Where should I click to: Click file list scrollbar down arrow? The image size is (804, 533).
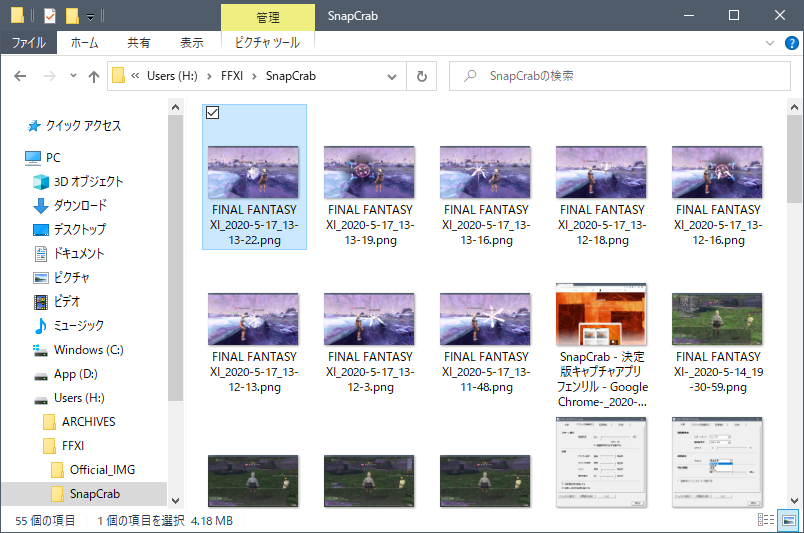[794, 501]
